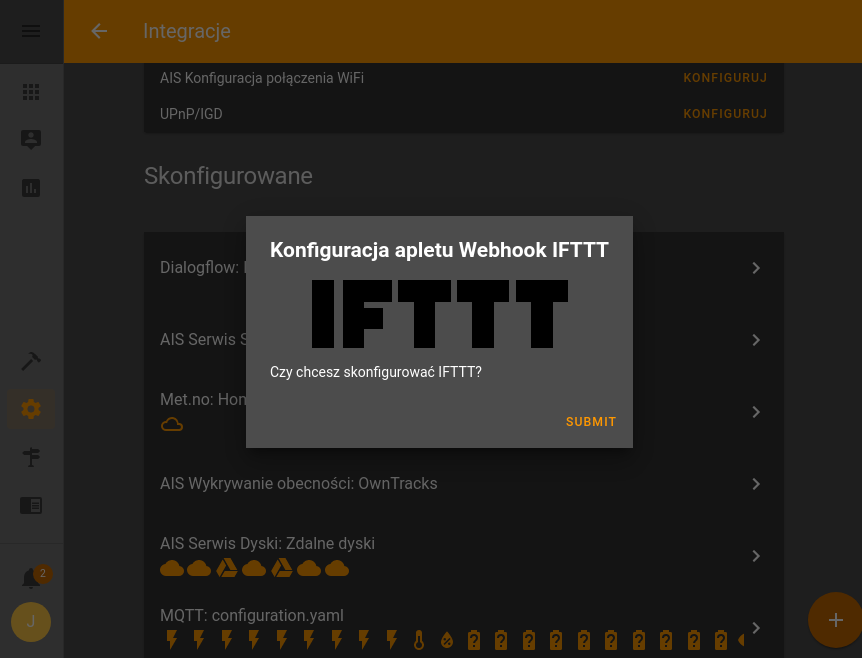The height and width of the screenshot is (658, 862).
Task: Click text 'AIS Wykrywanie obecności: OwnTracks'
Action: pyautogui.click(x=299, y=484)
